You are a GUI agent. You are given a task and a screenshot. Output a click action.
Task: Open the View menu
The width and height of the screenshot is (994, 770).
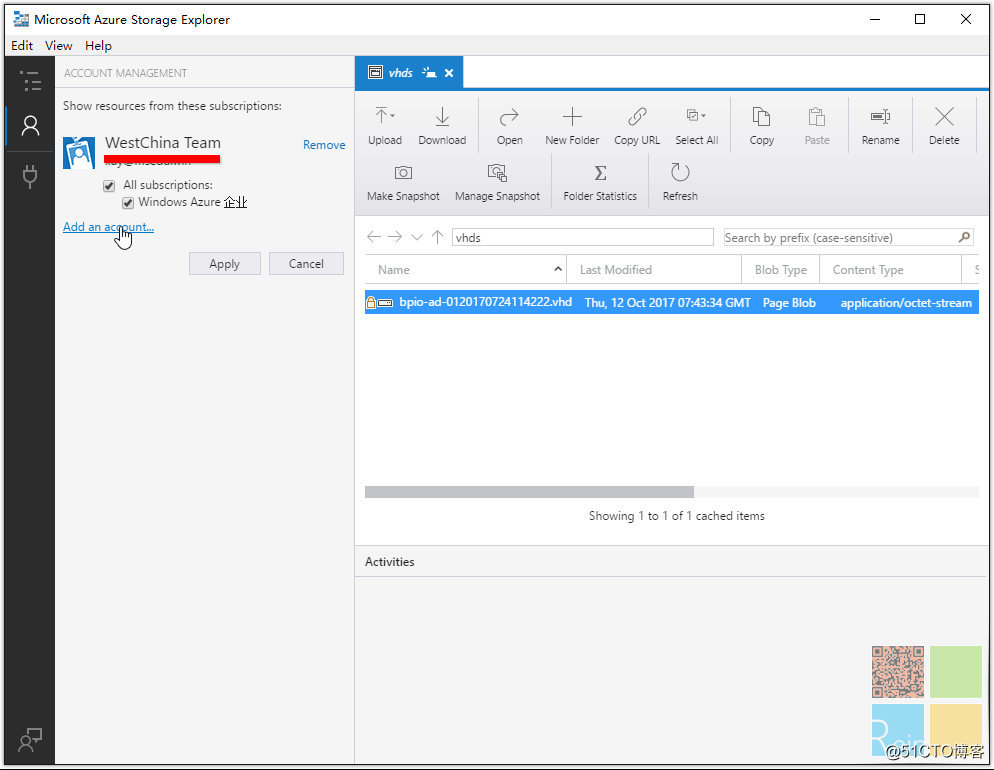[x=58, y=46]
